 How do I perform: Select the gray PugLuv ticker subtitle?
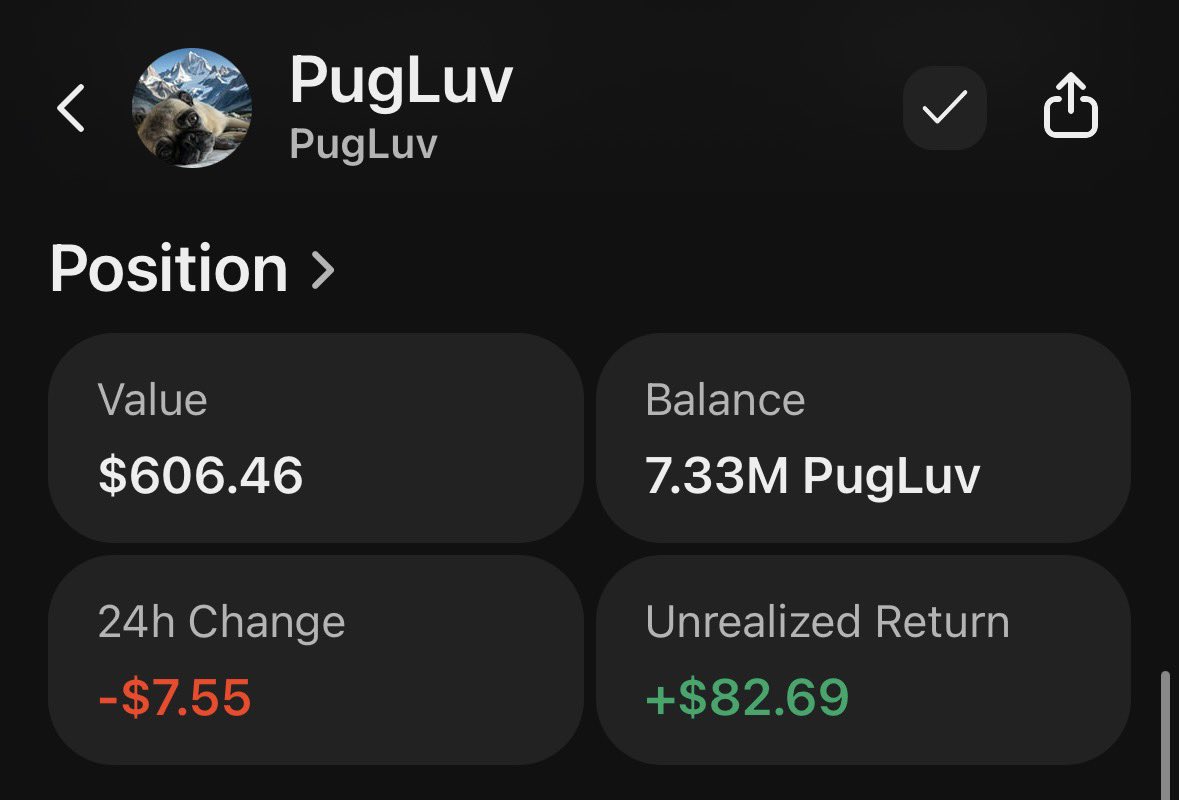click(x=363, y=145)
